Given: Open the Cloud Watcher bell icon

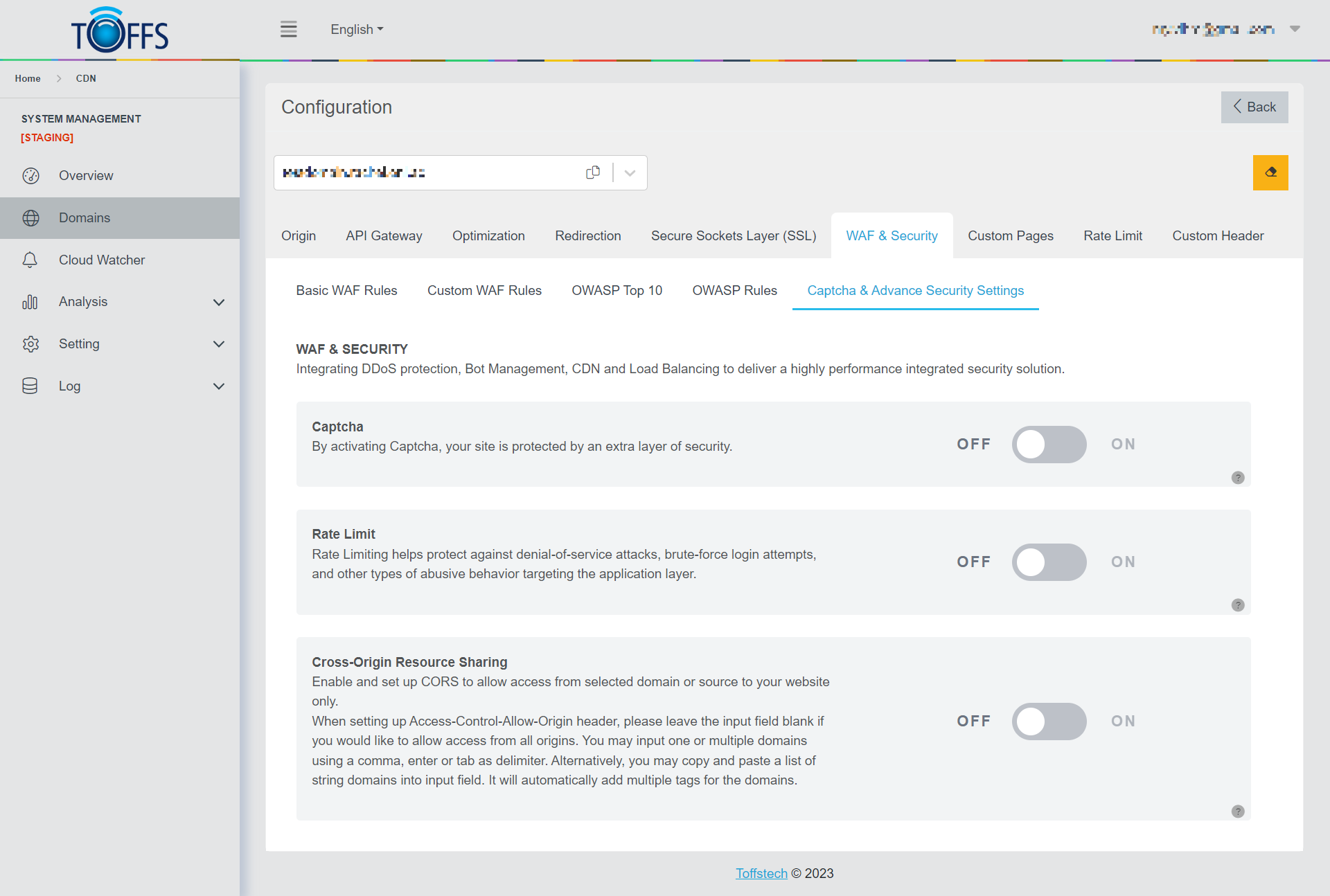Looking at the screenshot, I should (x=30, y=260).
